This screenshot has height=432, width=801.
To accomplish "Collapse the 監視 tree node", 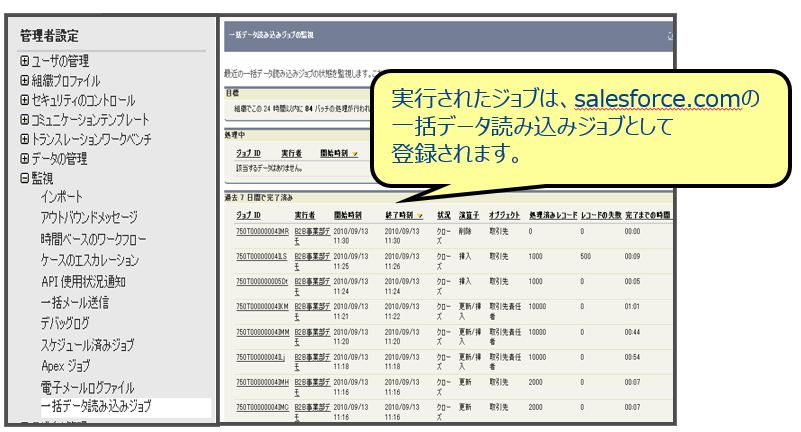I will click(x=25, y=178).
